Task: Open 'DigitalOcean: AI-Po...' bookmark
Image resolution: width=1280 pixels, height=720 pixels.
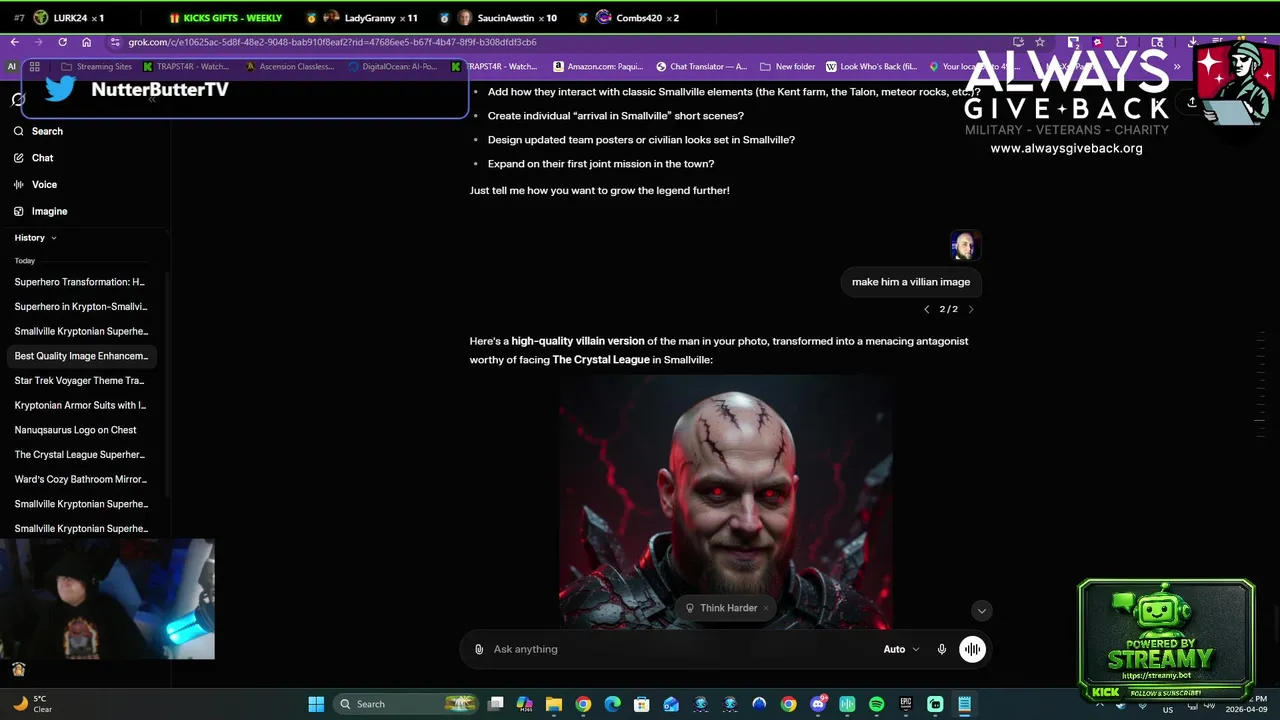Action: [x=393, y=67]
